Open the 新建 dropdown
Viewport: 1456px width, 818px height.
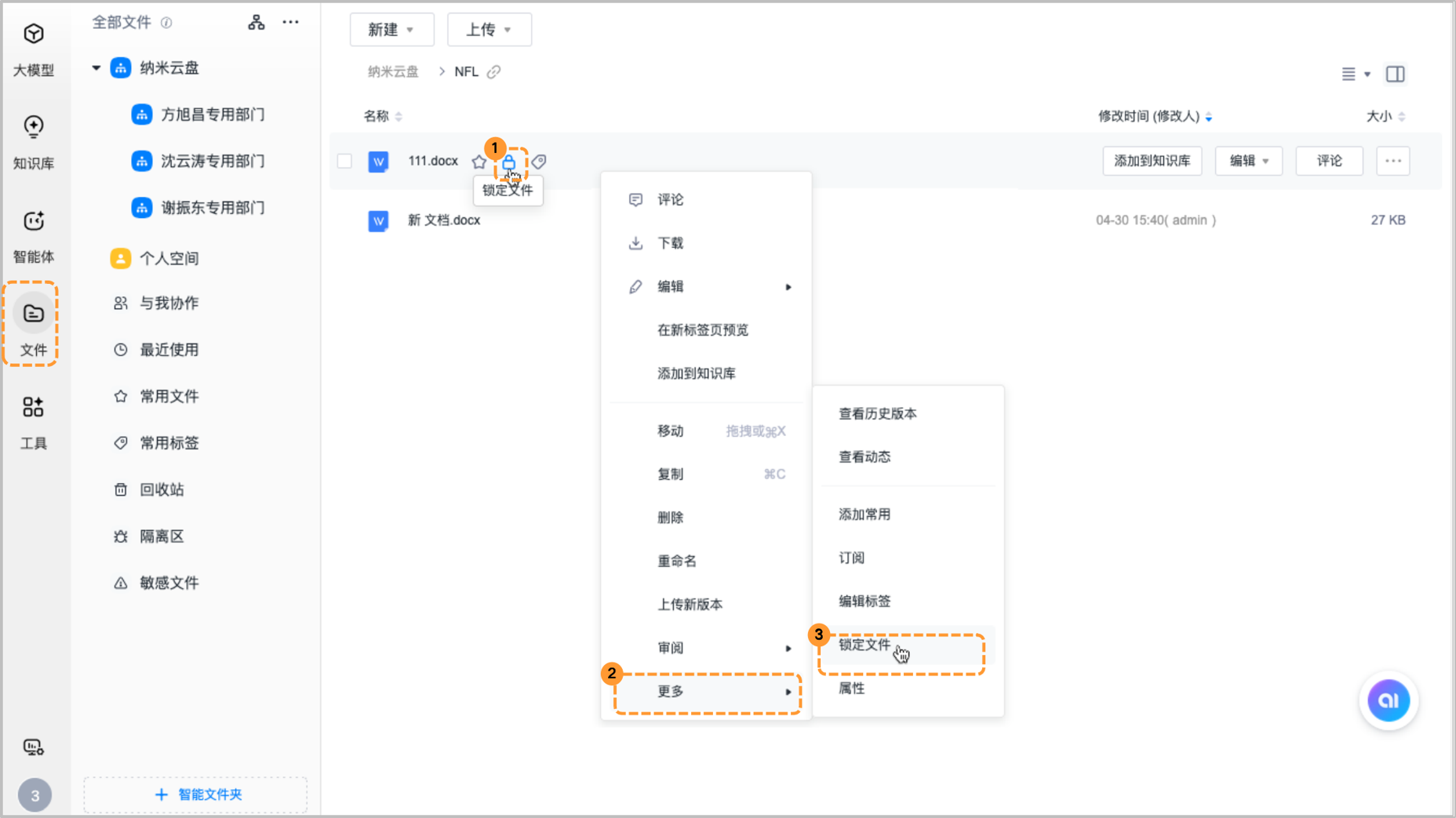[x=391, y=29]
